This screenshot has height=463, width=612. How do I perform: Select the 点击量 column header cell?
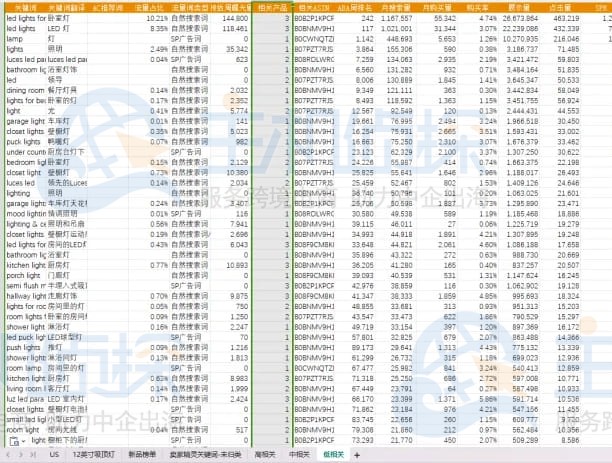(560, 7)
